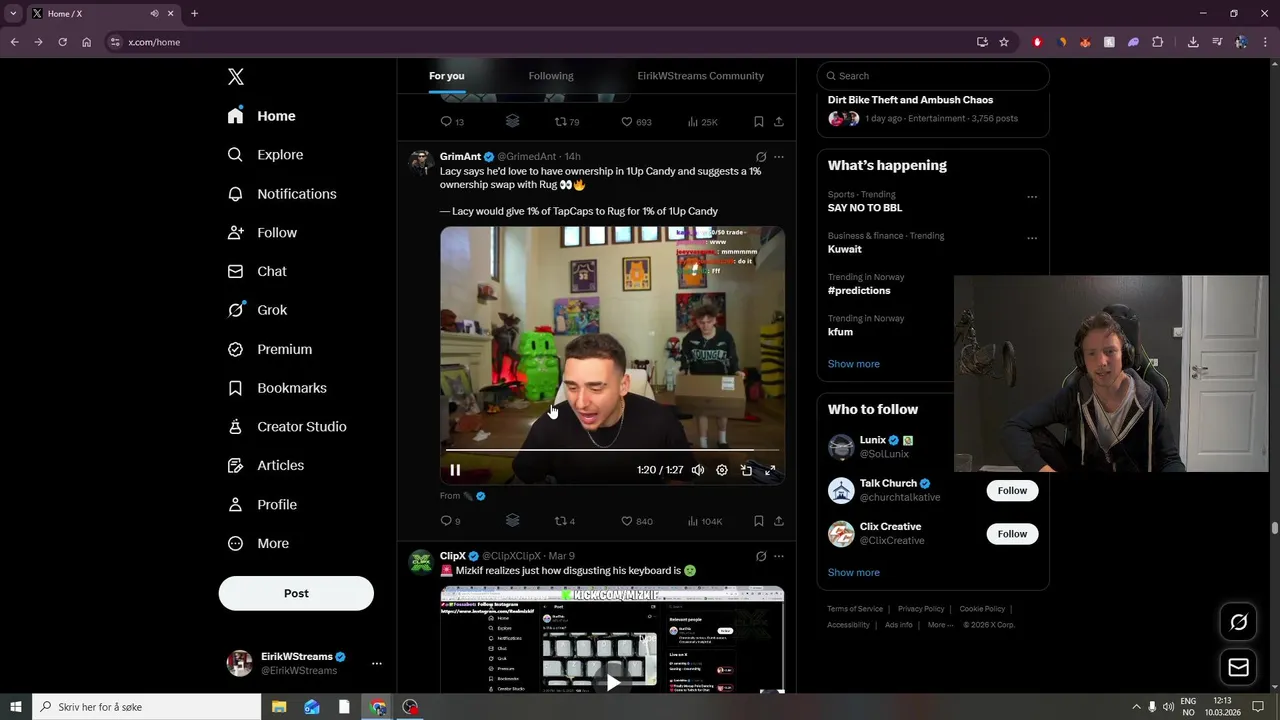The image size is (1280, 720).
Task: Repost the top post with 79 reposts
Action: [567, 122]
